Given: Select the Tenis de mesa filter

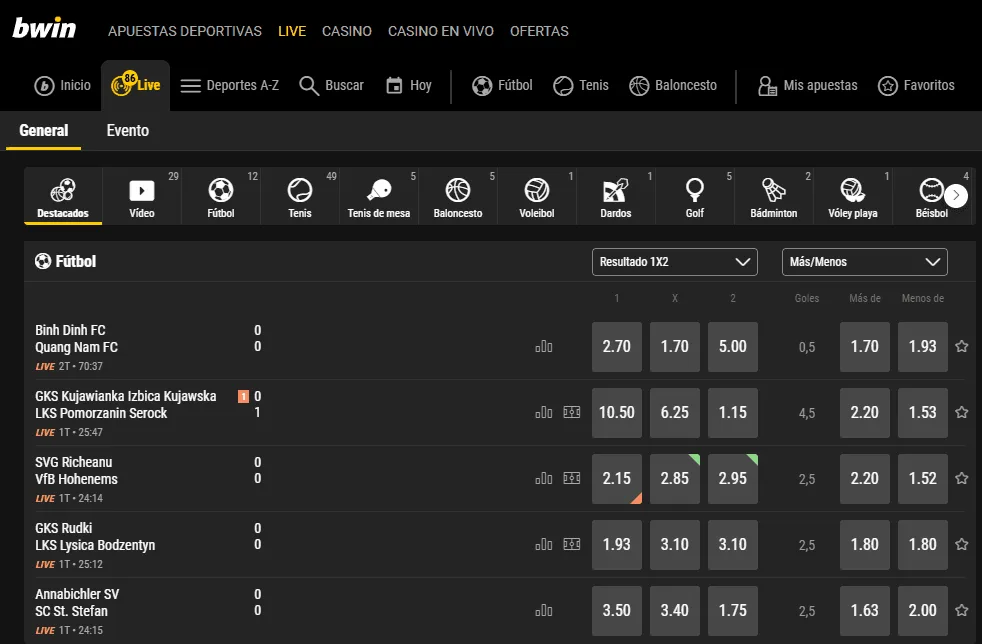Looking at the screenshot, I should [379, 197].
